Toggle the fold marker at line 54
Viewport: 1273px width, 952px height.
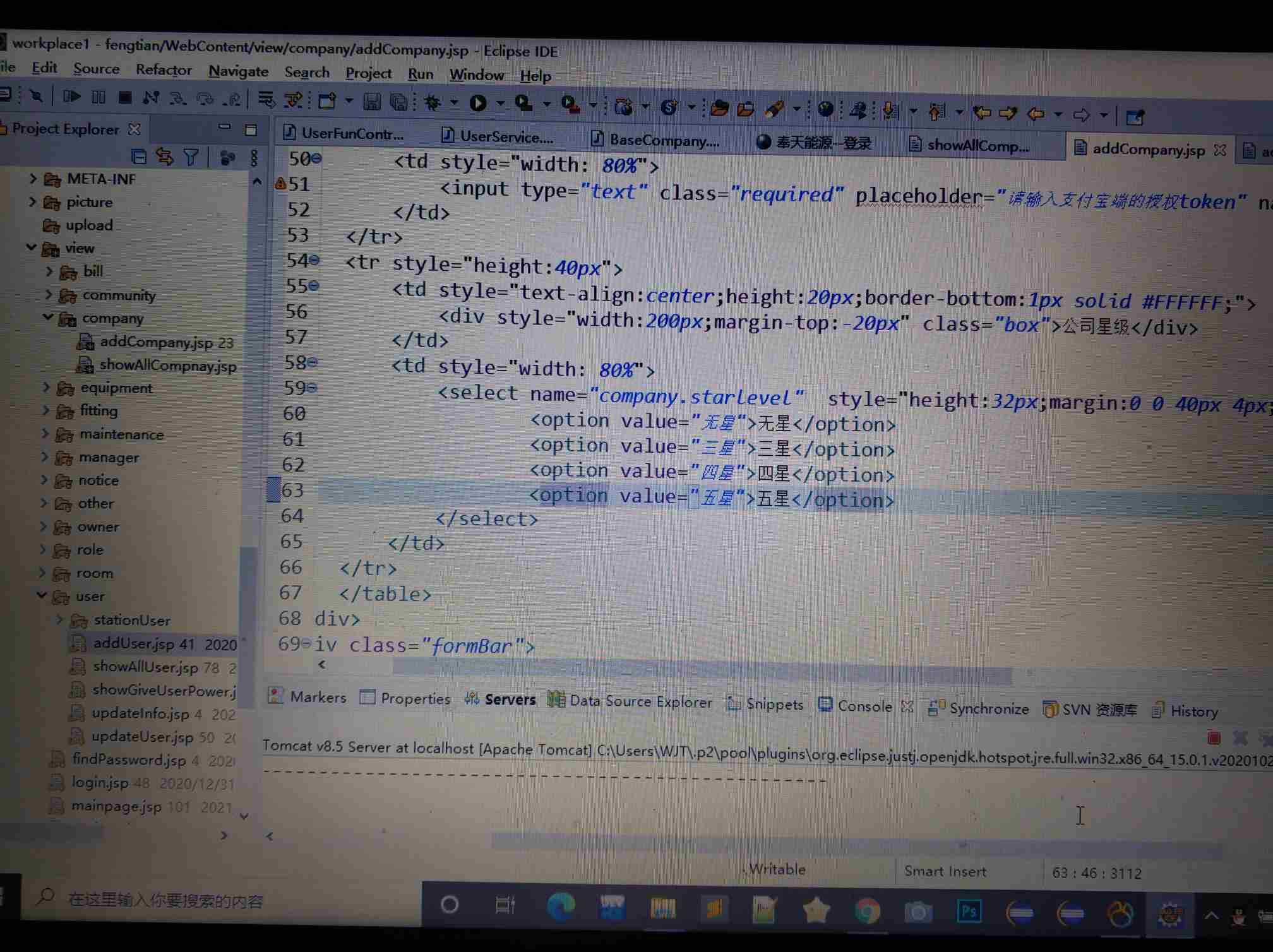[314, 259]
